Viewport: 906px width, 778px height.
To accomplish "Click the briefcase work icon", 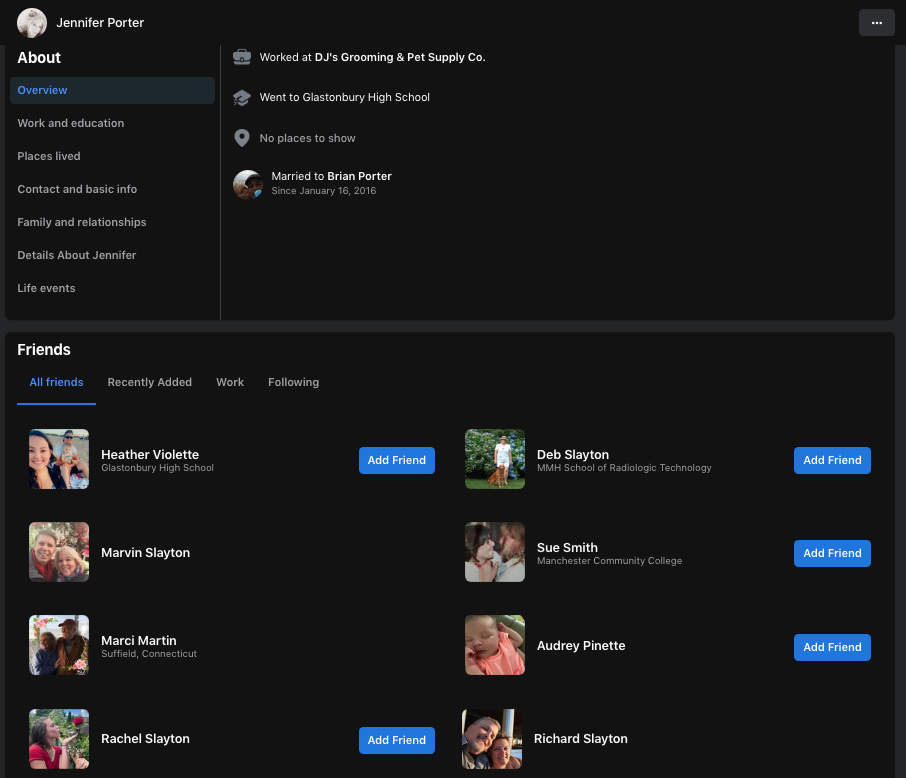I will (x=242, y=57).
